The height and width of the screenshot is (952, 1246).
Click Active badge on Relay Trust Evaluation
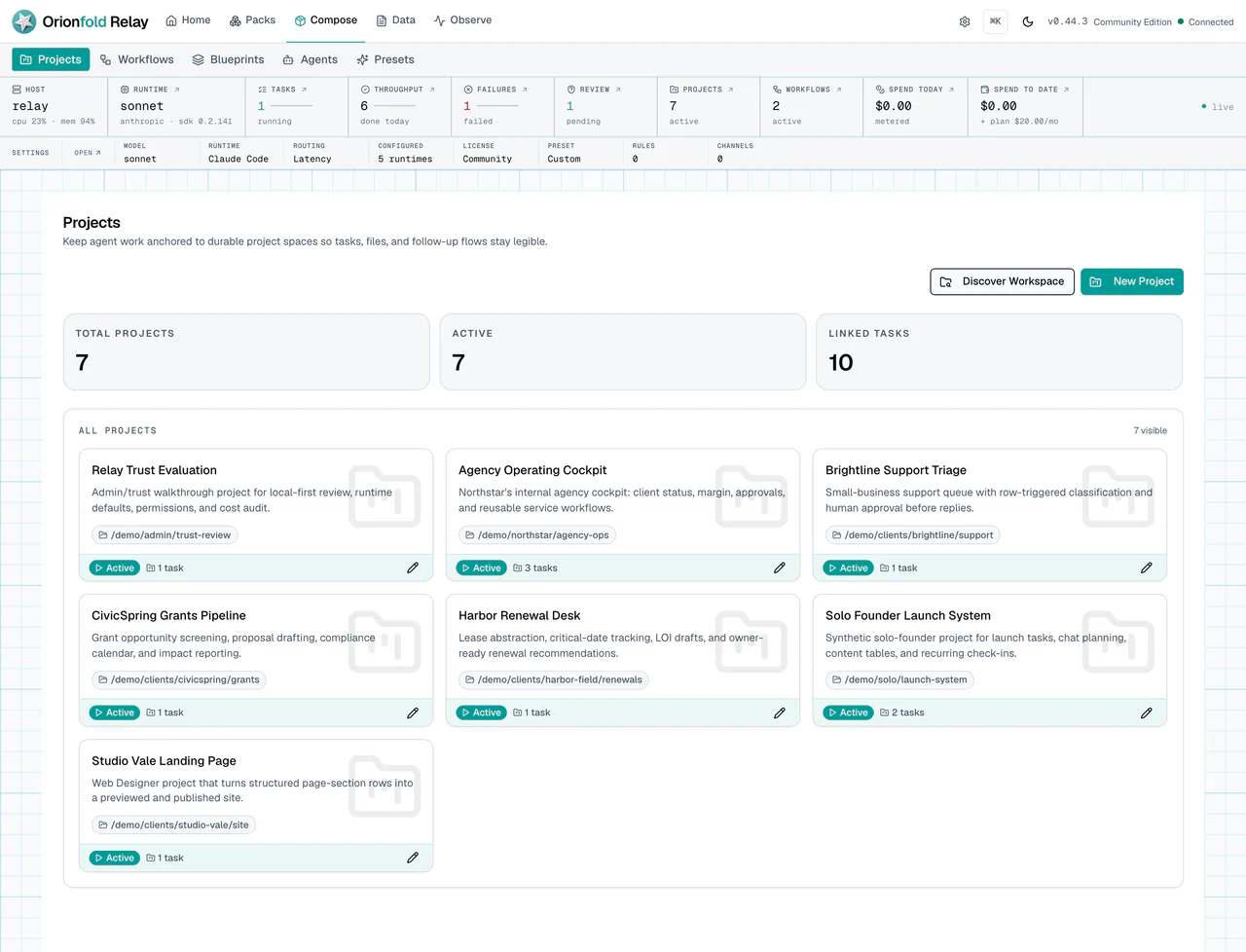click(x=115, y=568)
